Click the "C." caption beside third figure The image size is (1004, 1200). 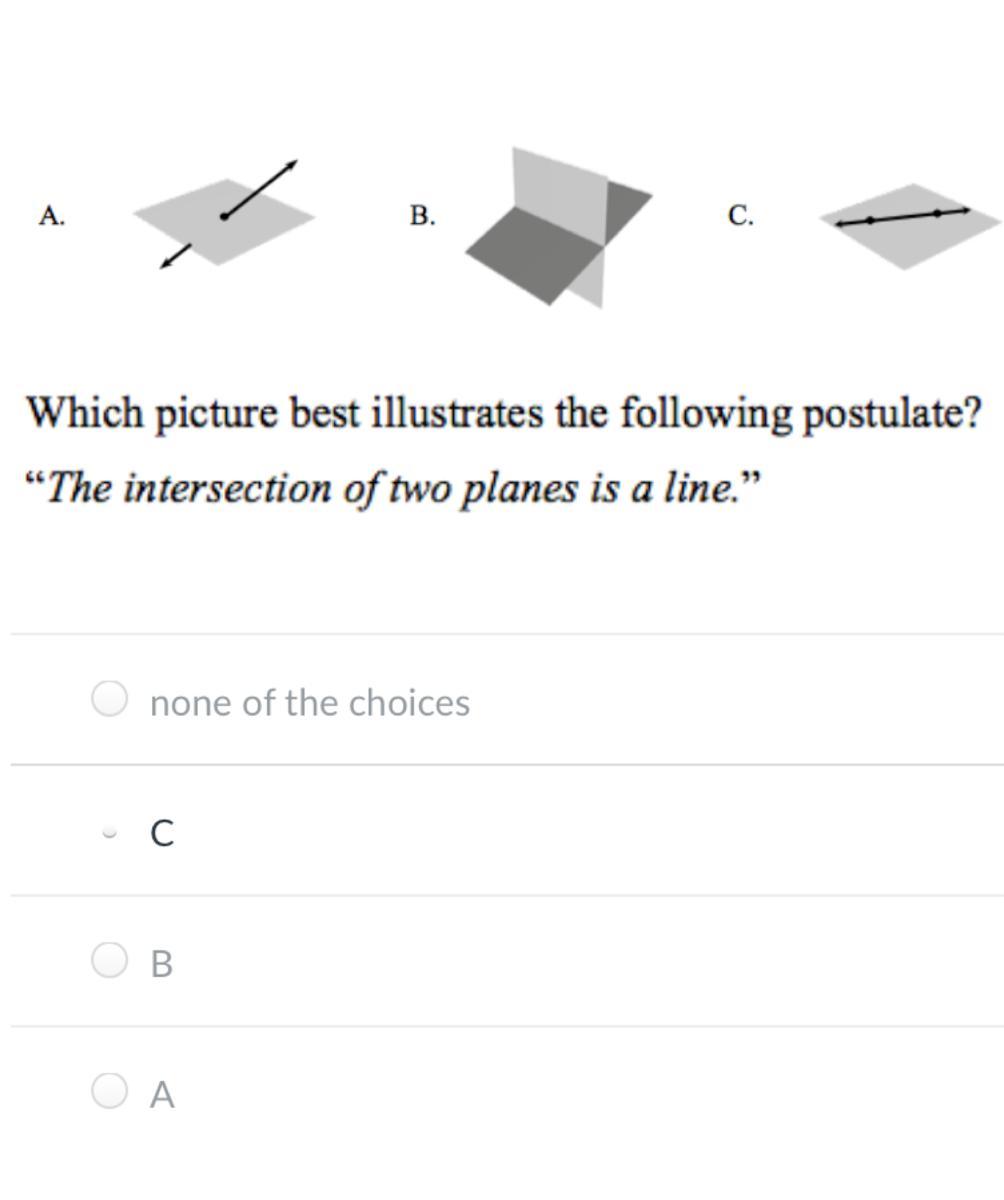point(741,215)
